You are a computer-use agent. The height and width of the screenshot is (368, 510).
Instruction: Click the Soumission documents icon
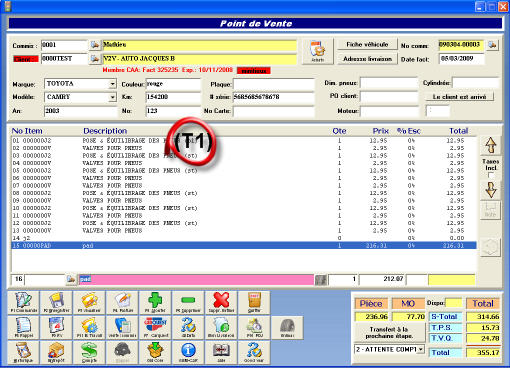(x=221, y=327)
